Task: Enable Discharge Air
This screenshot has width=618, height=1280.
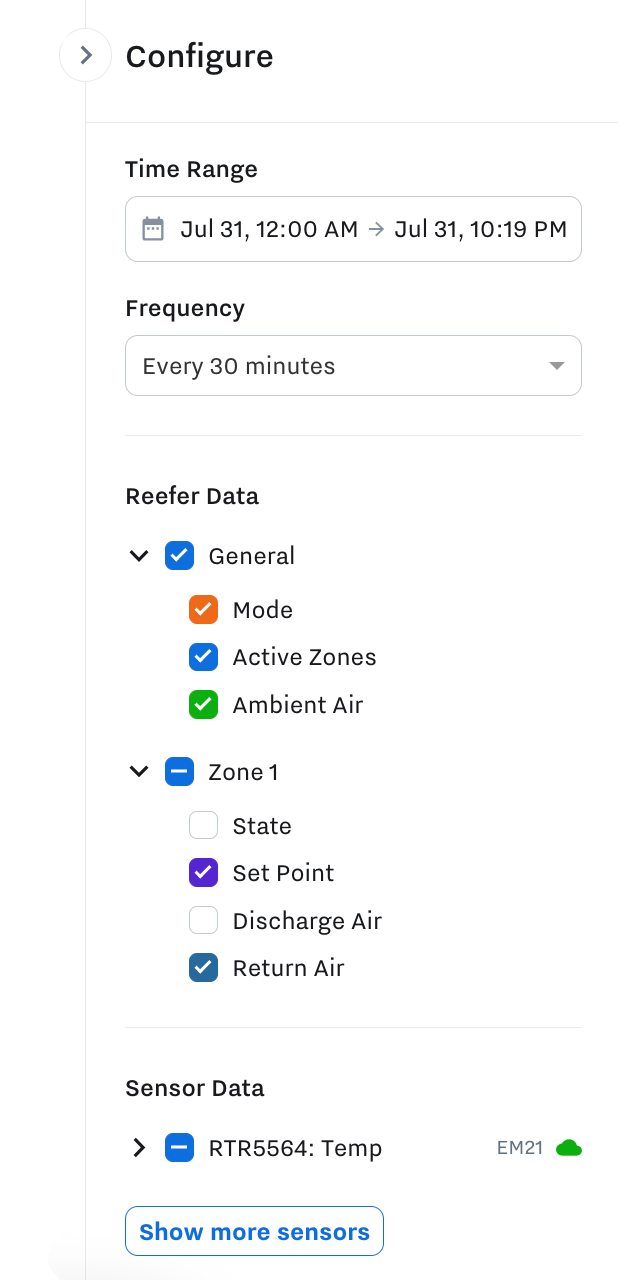Action: coord(203,920)
